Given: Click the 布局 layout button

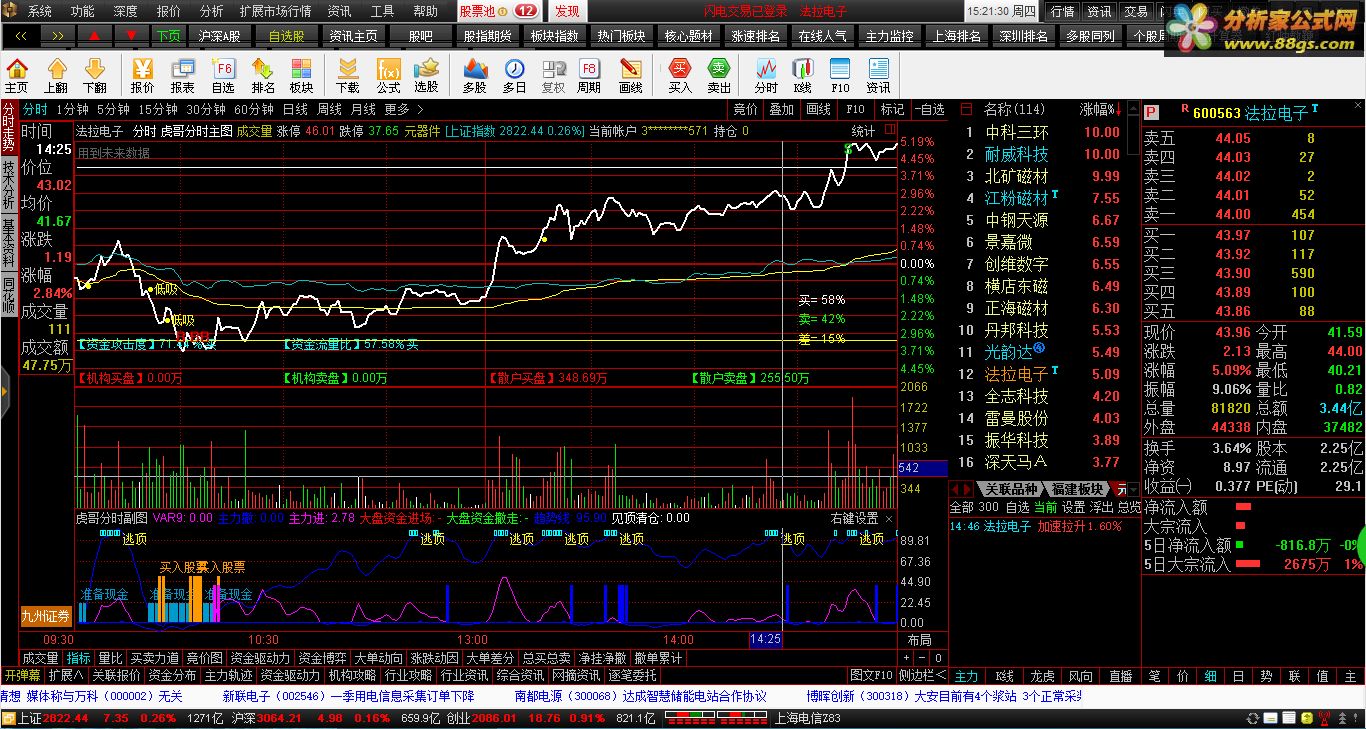Looking at the screenshot, I should coord(919,640).
